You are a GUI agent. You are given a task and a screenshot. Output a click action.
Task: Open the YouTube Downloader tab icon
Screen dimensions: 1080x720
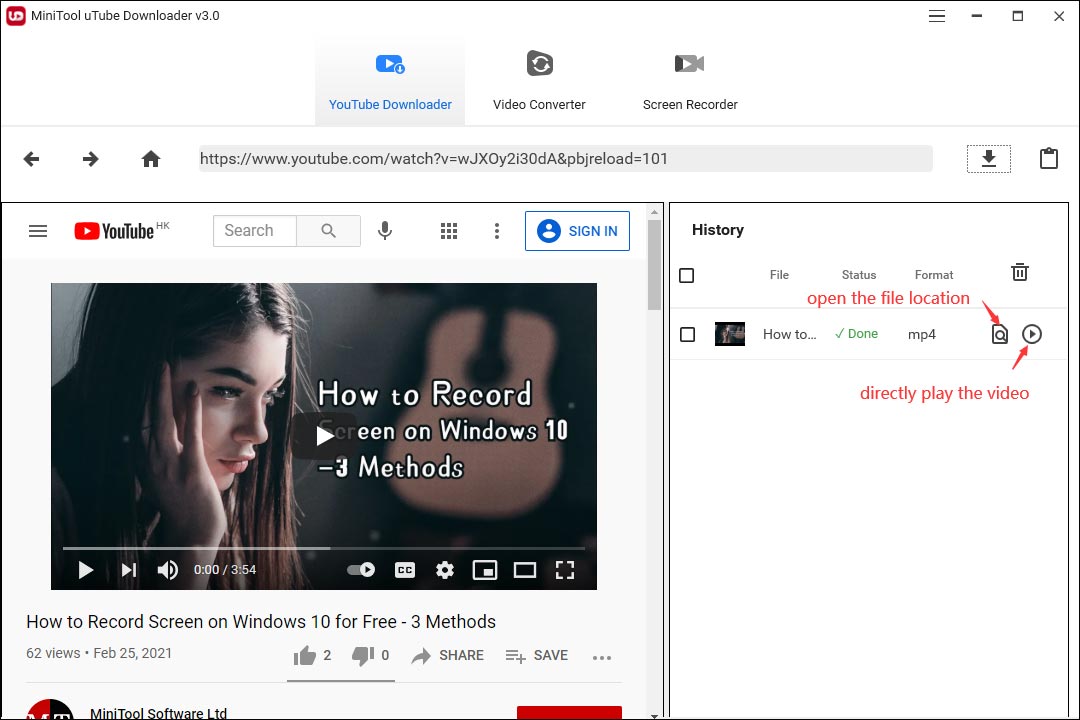pos(389,63)
